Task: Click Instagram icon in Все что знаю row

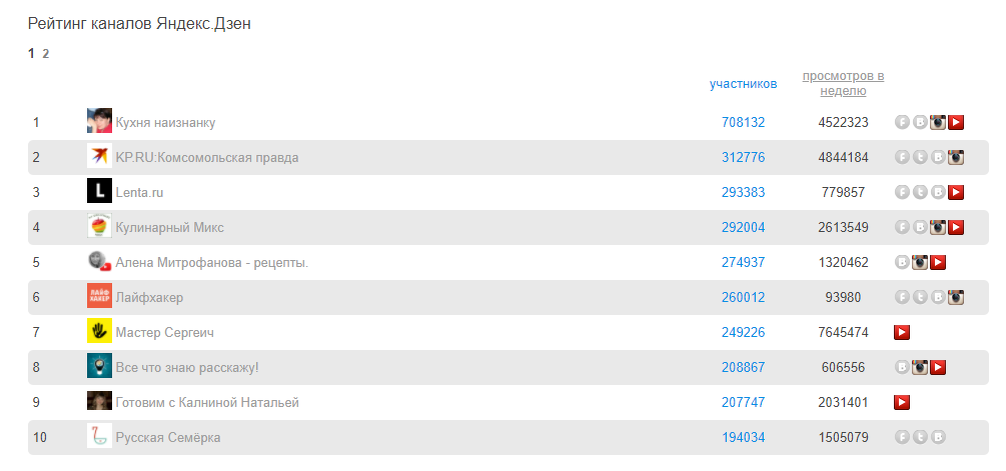Action: [x=920, y=367]
